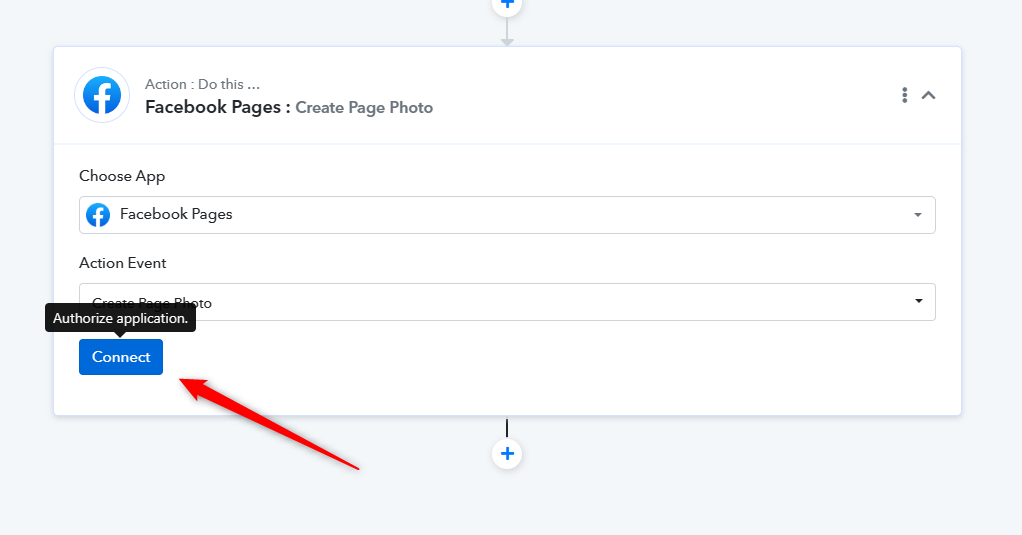
Task: Click the Facebook Pages title in the header
Action: pyautogui.click(x=217, y=107)
